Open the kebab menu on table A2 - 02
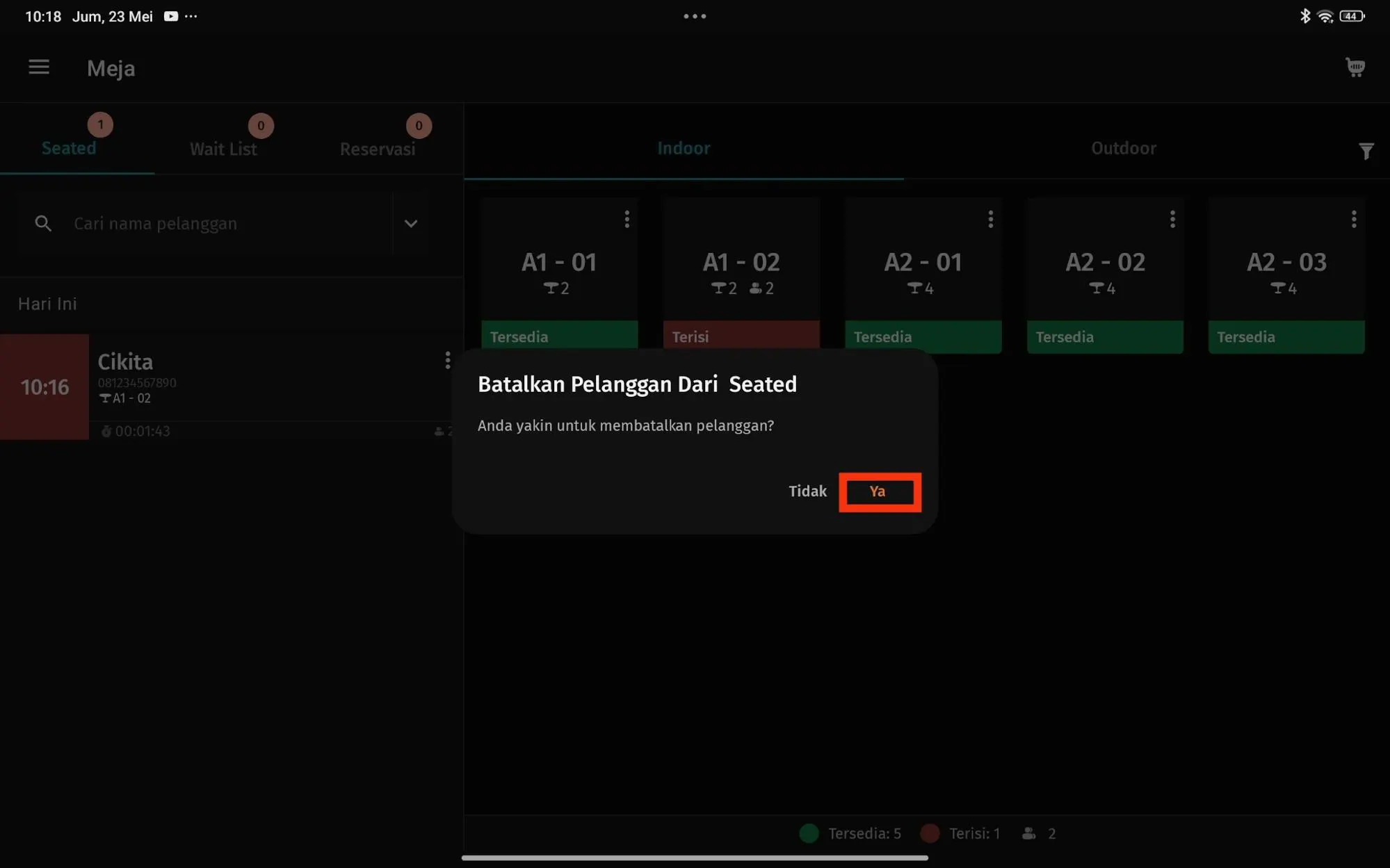The height and width of the screenshot is (868, 1390). pos(1172,219)
